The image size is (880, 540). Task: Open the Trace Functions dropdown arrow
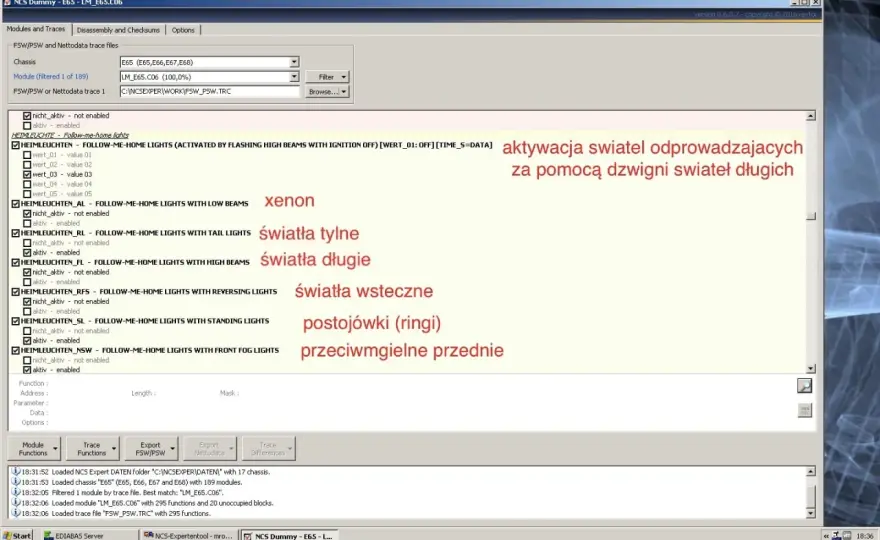click(113, 449)
